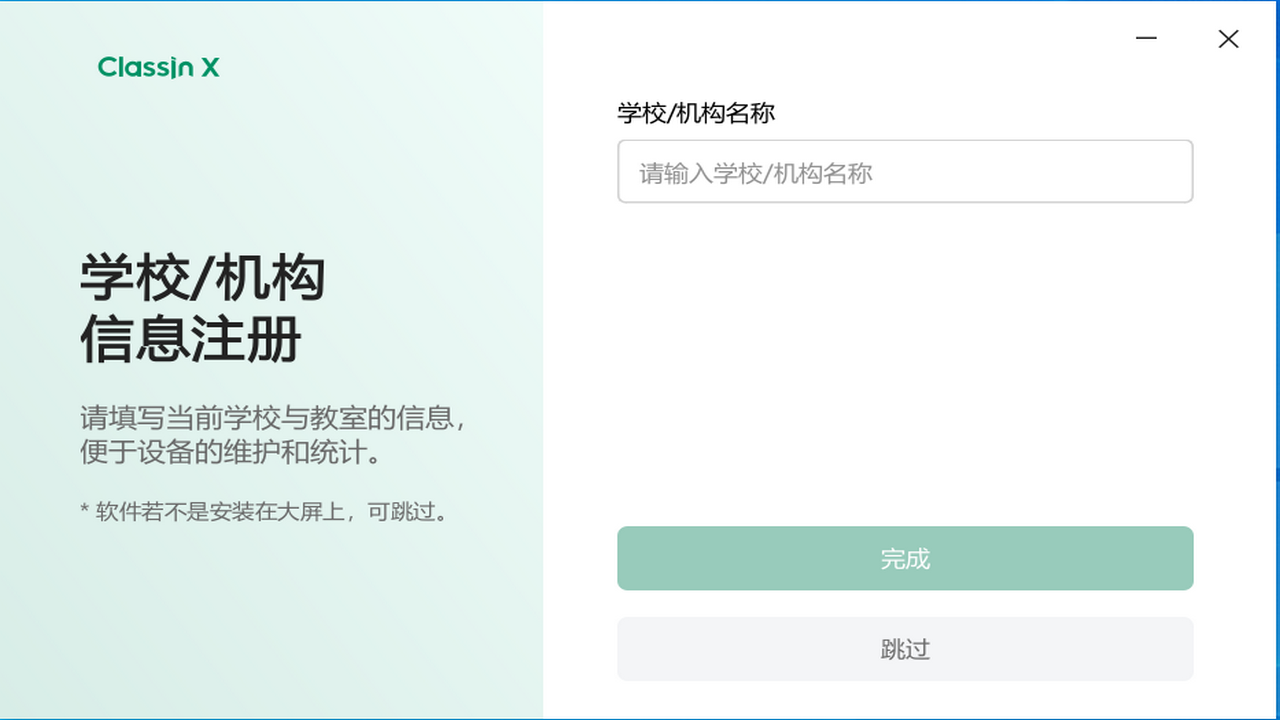Image resolution: width=1280 pixels, height=720 pixels.
Task: Click the green ClassIn X brand mark
Action: (158, 68)
